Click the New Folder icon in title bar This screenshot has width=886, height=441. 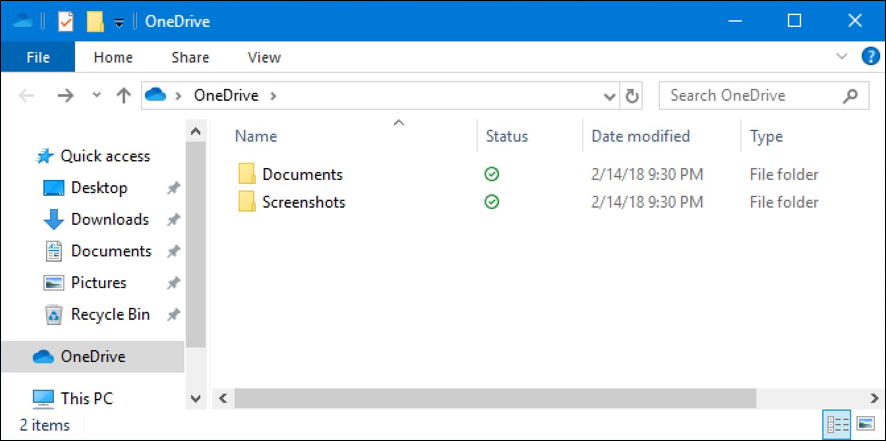pyautogui.click(x=95, y=21)
